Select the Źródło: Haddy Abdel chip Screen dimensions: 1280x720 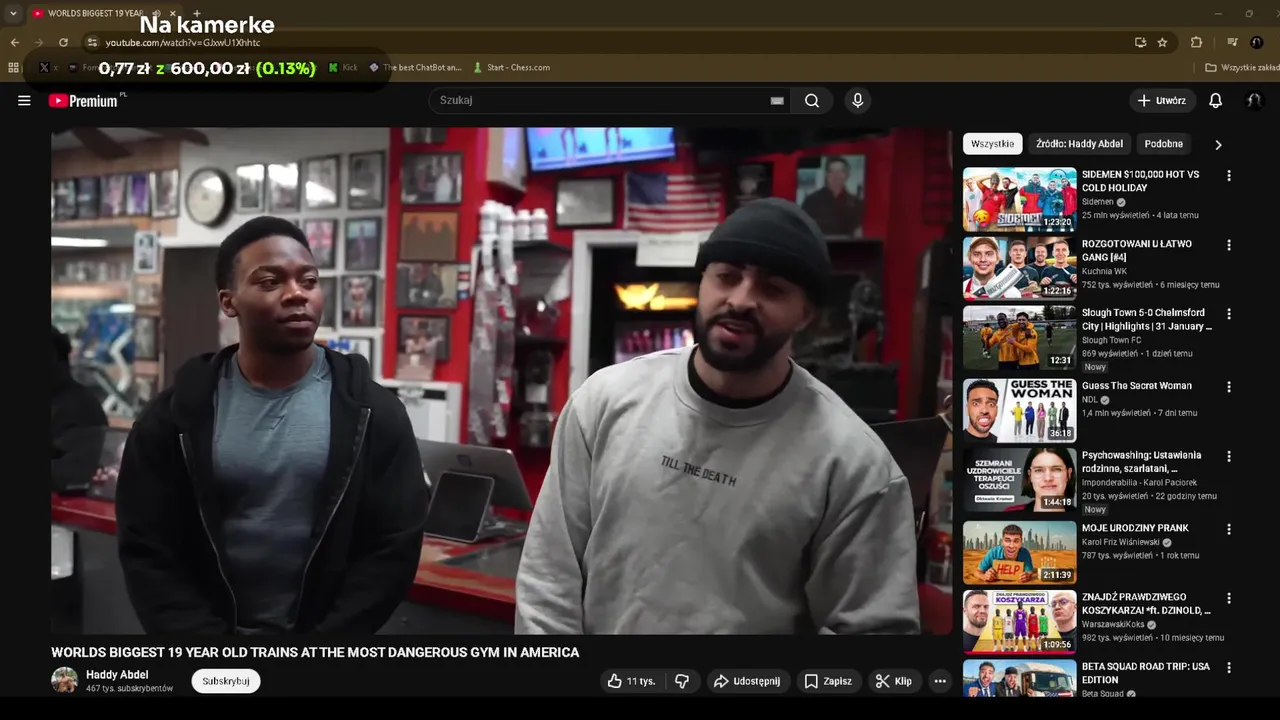tap(1079, 144)
